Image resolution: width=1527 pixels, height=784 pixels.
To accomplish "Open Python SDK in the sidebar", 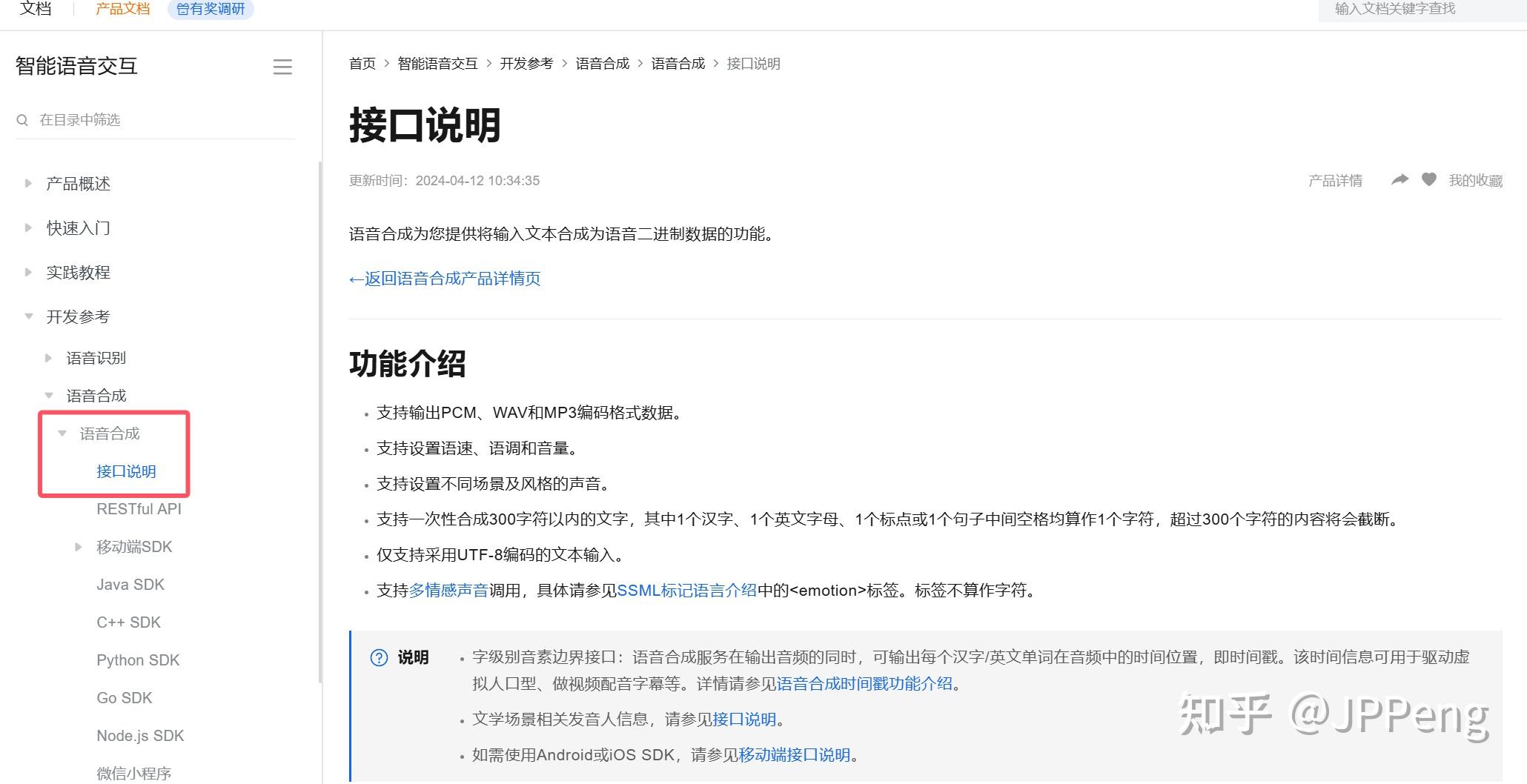I will point(138,660).
